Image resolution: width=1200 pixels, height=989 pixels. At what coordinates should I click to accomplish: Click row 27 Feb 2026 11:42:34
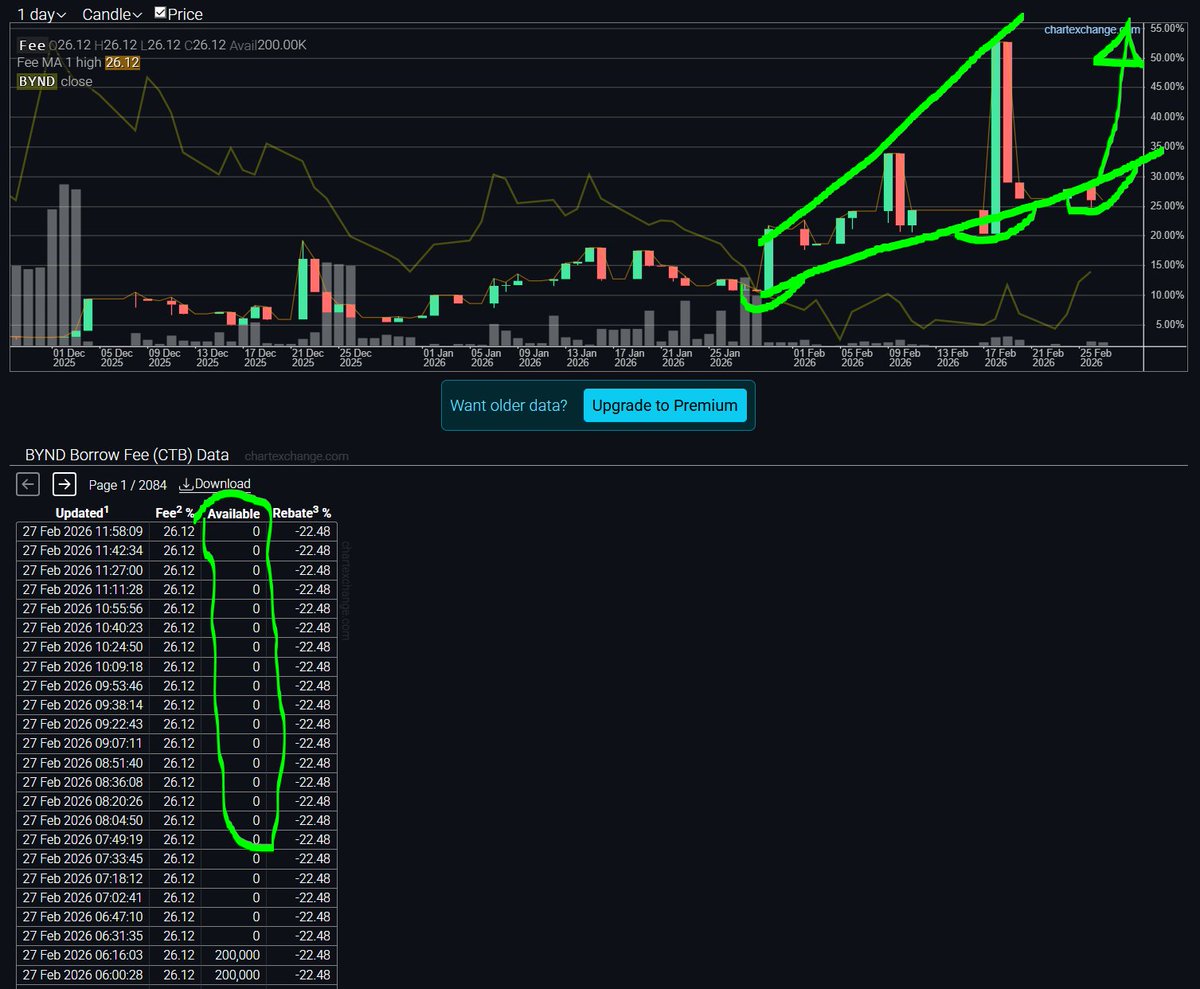point(177,551)
